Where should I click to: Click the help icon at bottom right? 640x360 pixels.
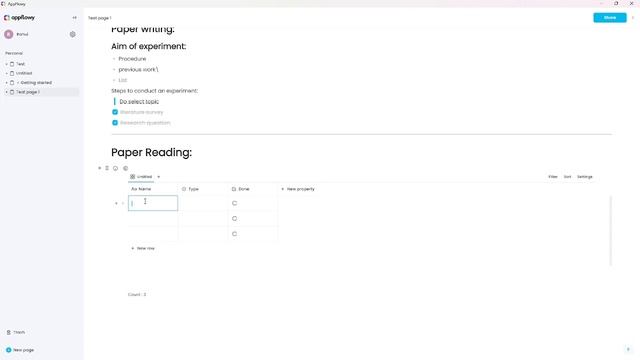(x=628, y=349)
